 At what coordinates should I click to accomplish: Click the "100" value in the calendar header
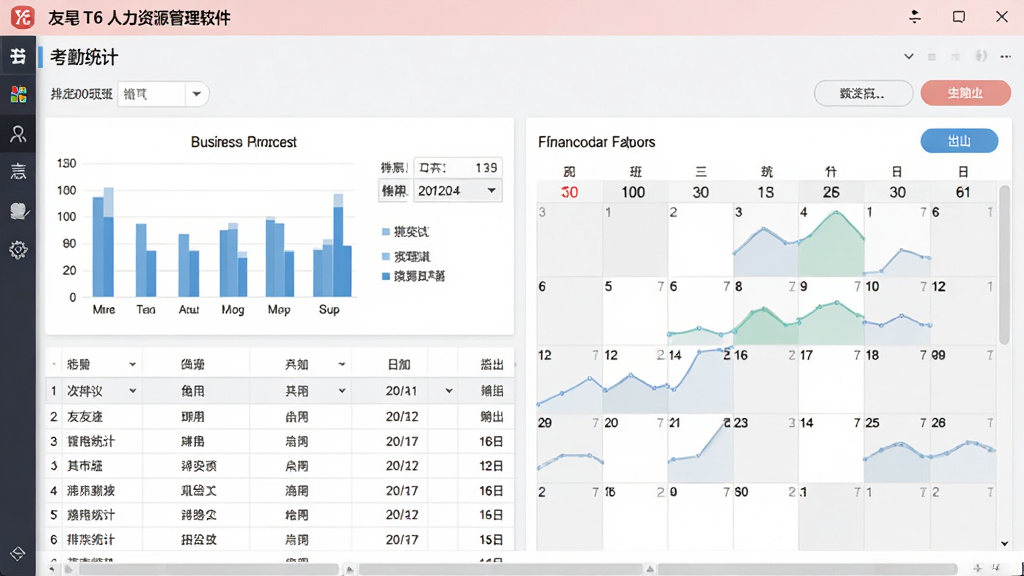(x=633, y=192)
